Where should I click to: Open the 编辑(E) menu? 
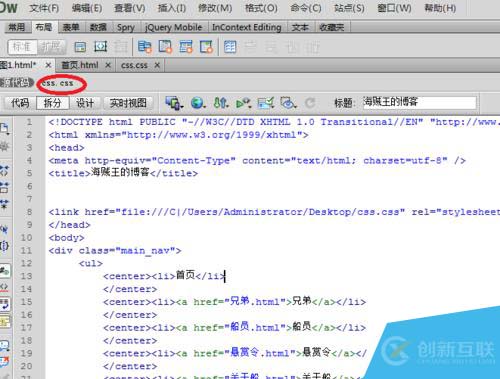point(87,8)
